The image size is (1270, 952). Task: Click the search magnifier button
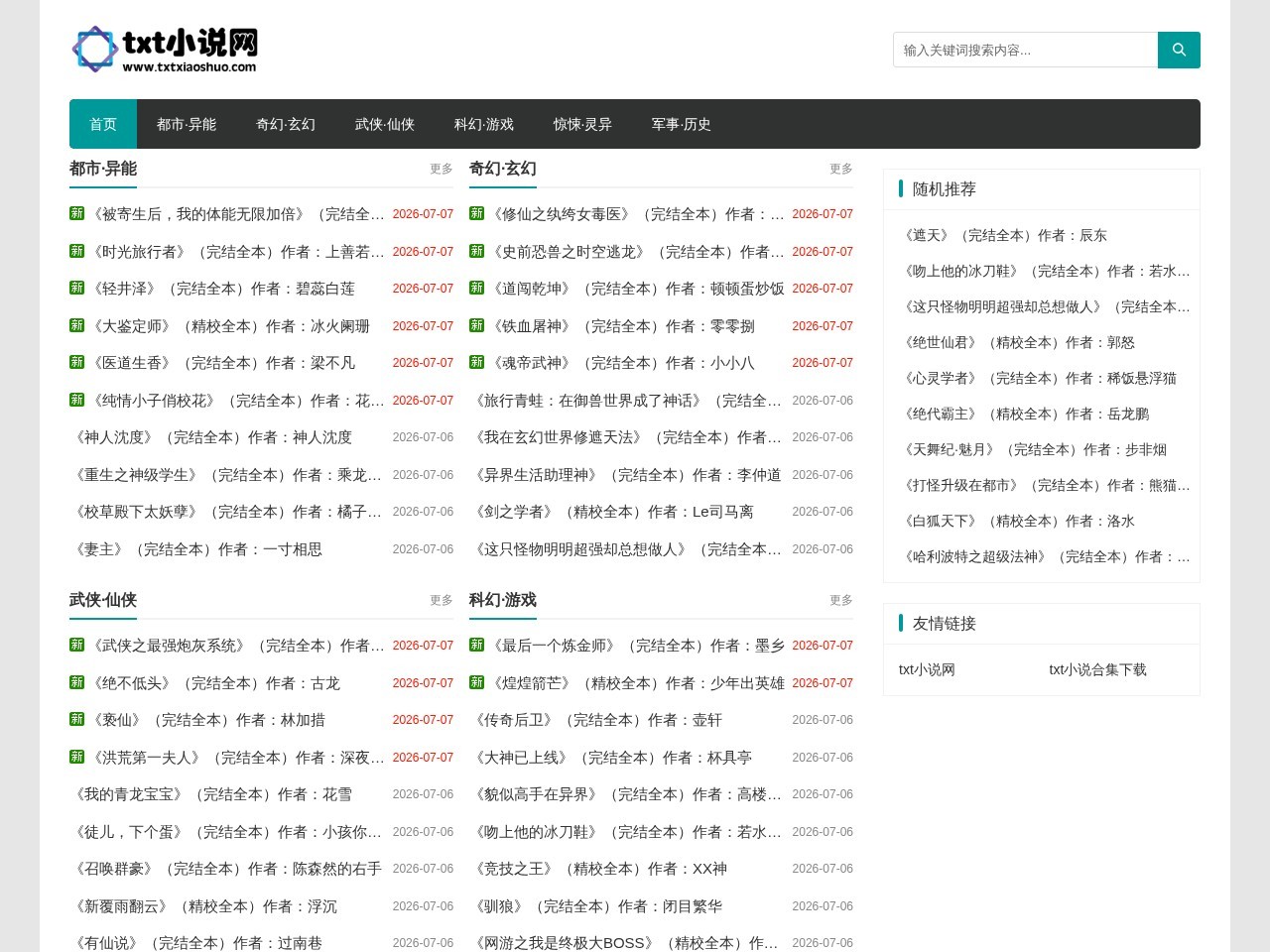coord(1179,50)
